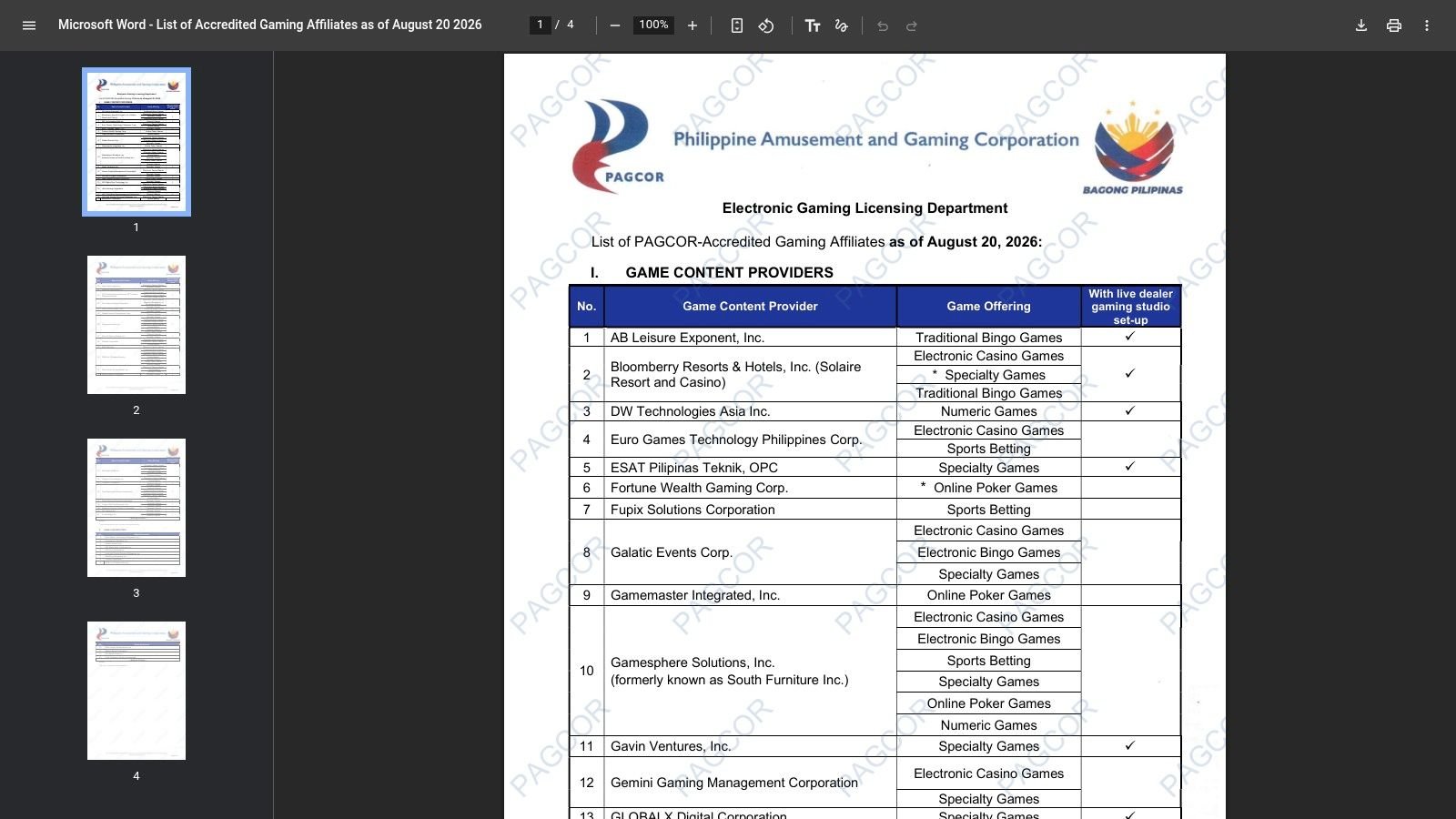Click 'Online Poker Games' in Fortune Wealth row

point(996,488)
